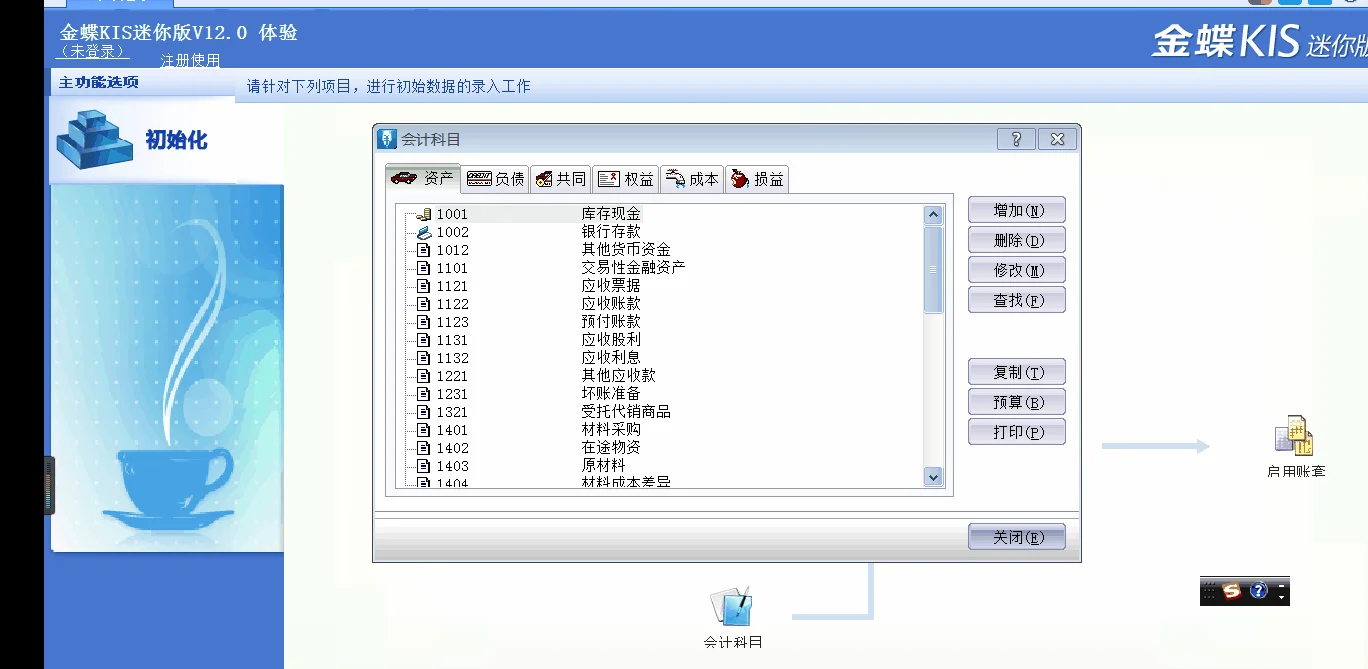Screen dimensions: 1368x669
Task: Select account 1403 原材料 row
Action: pos(603,466)
